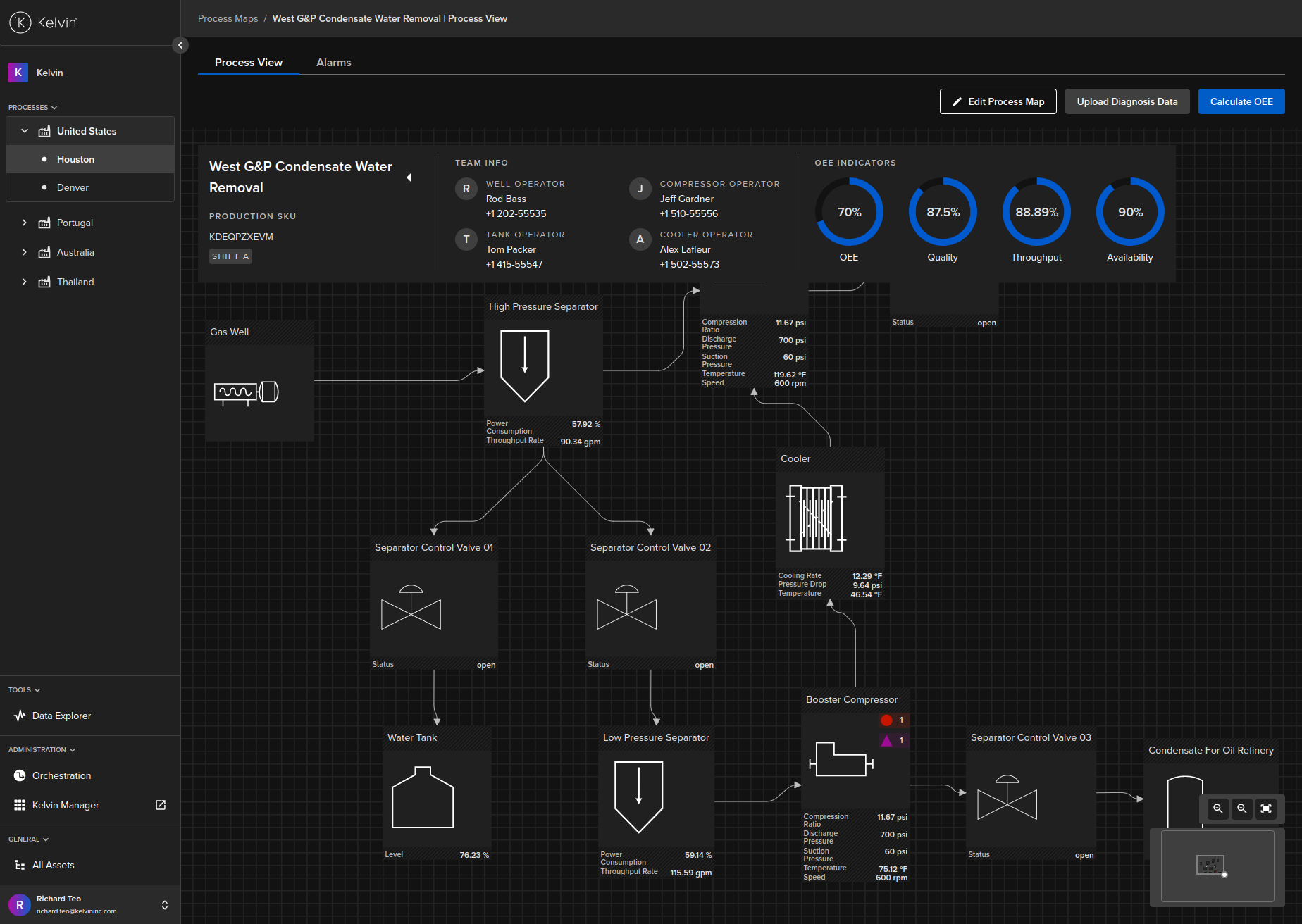Click the fit-to-screen icon
Viewport: 1302px width, 924px height.
pyautogui.click(x=1267, y=808)
